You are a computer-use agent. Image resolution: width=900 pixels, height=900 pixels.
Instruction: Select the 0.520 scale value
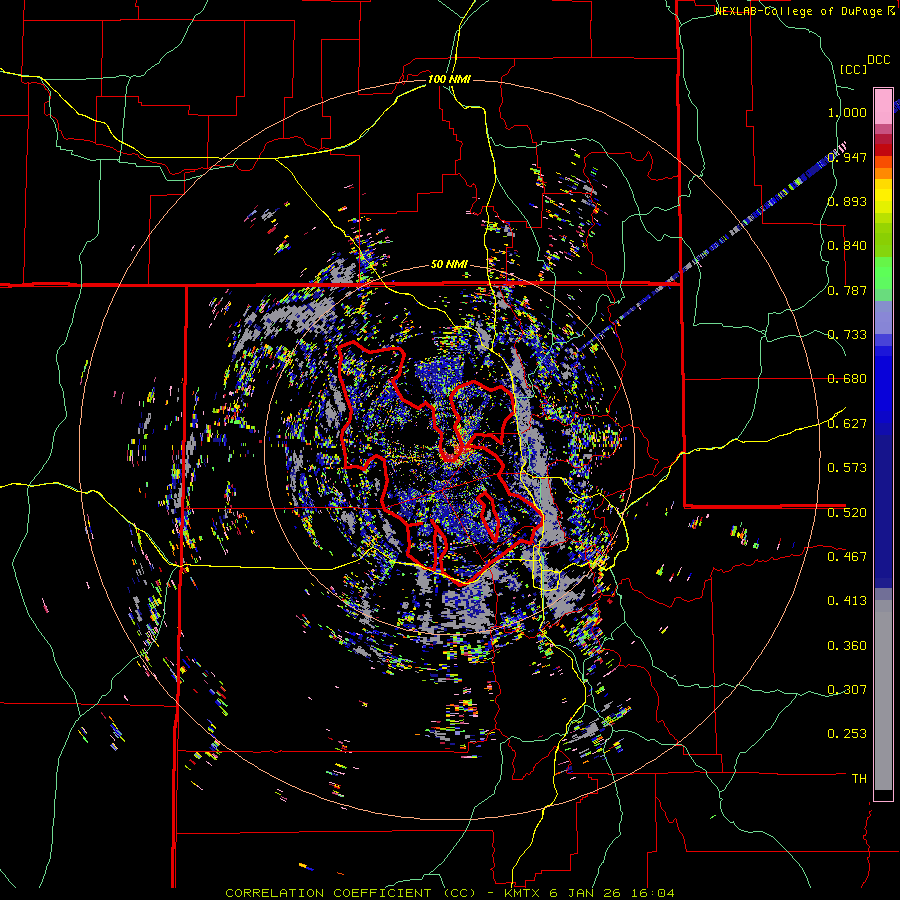[847, 513]
